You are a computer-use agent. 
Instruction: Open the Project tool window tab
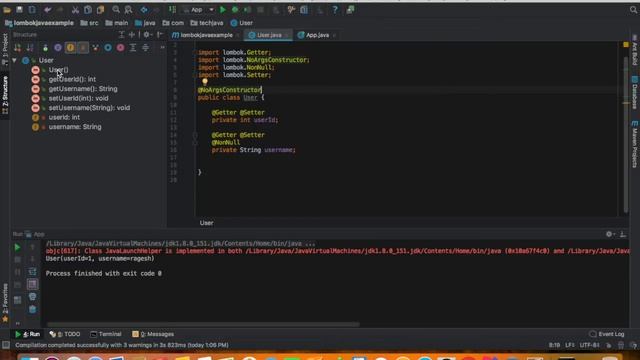(x=5, y=48)
